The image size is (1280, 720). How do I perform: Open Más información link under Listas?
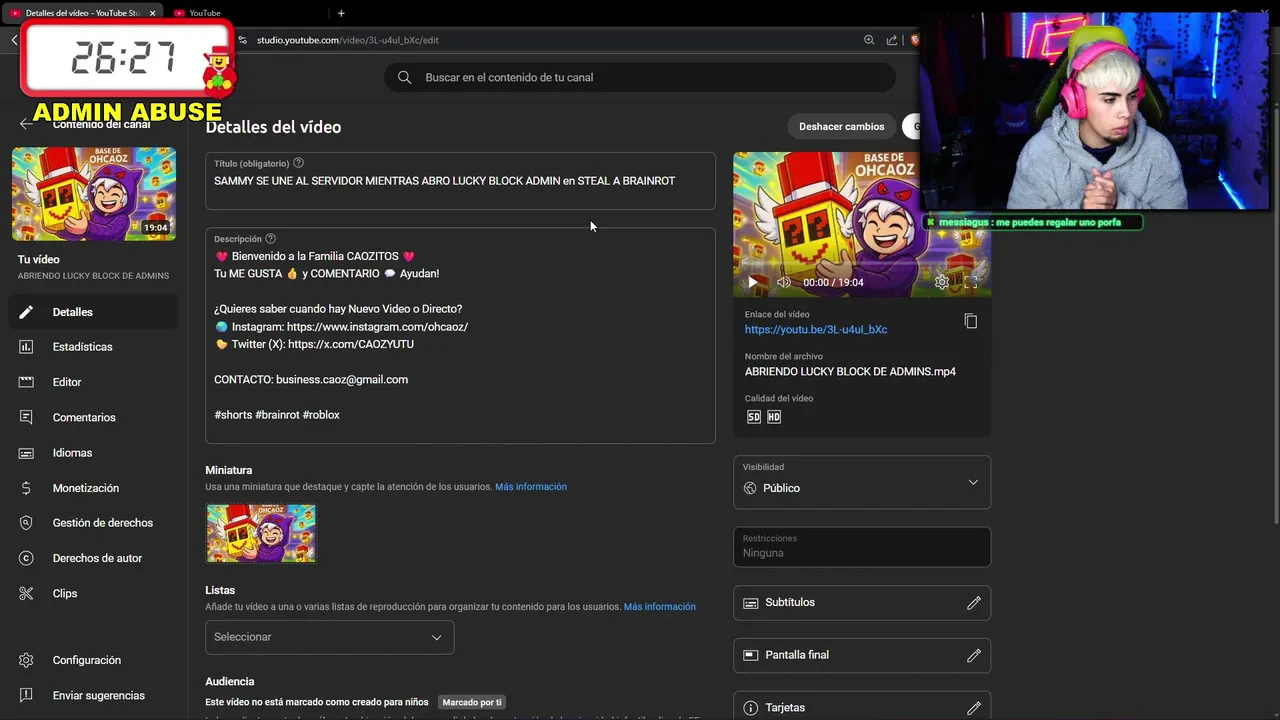(660, 607)
